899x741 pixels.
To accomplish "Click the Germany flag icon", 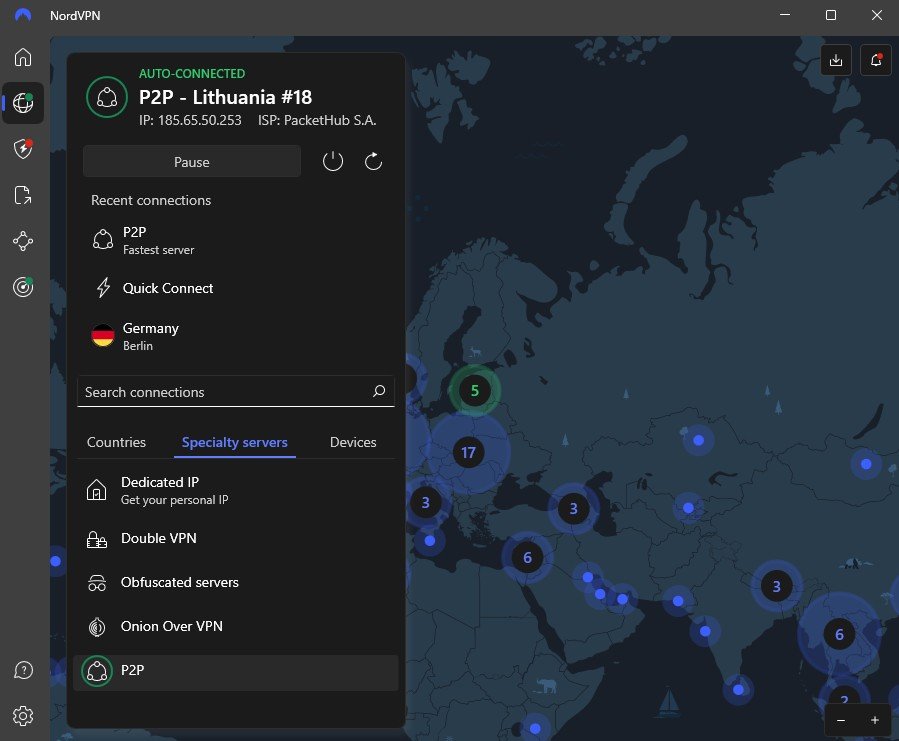I will click(103, 336).
